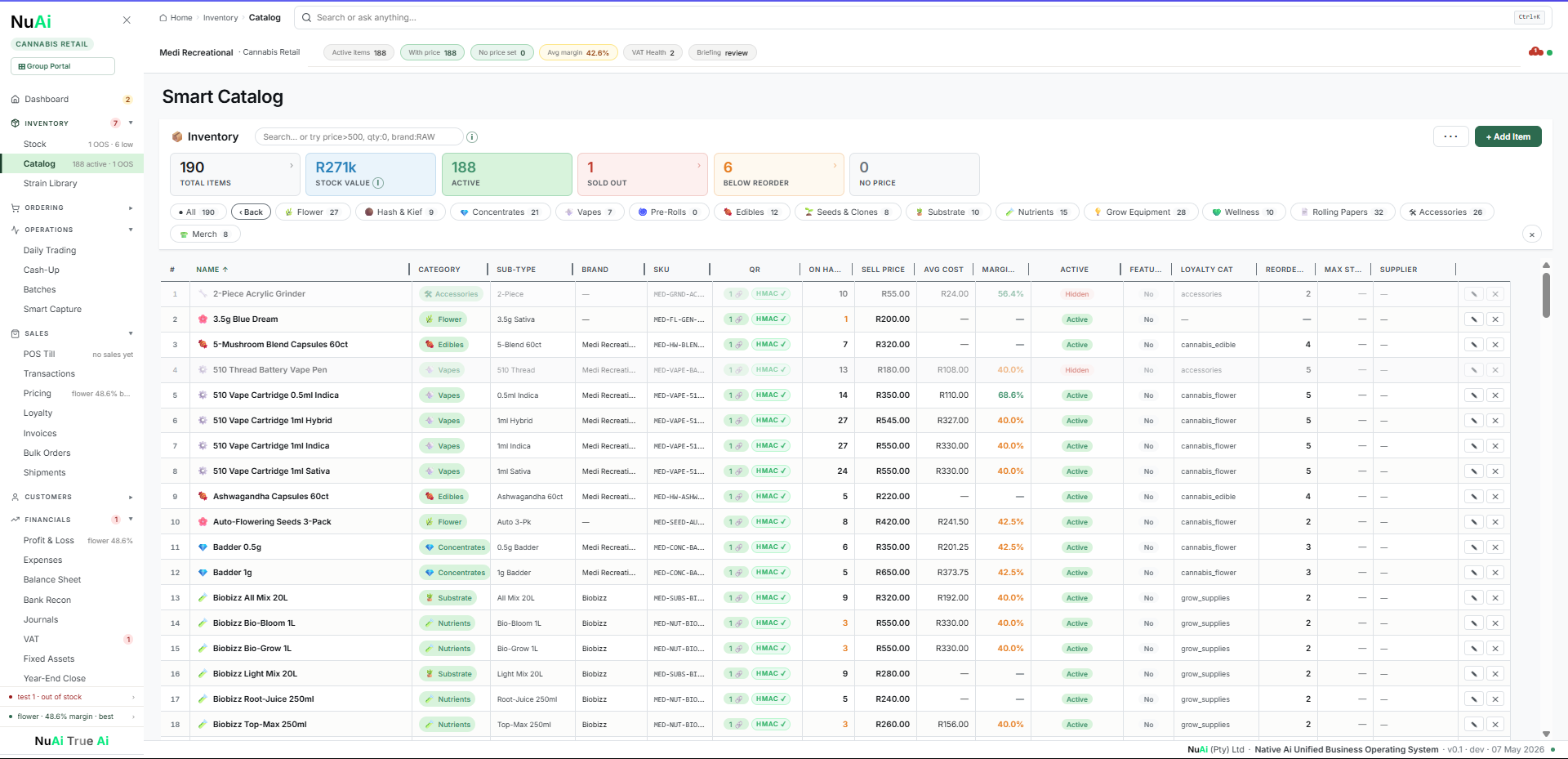Toggle the Featured No pill for Auto-Flowering Seeds 3-Pack
This screenshot has width=1568, height=759.
point(1148,522)
